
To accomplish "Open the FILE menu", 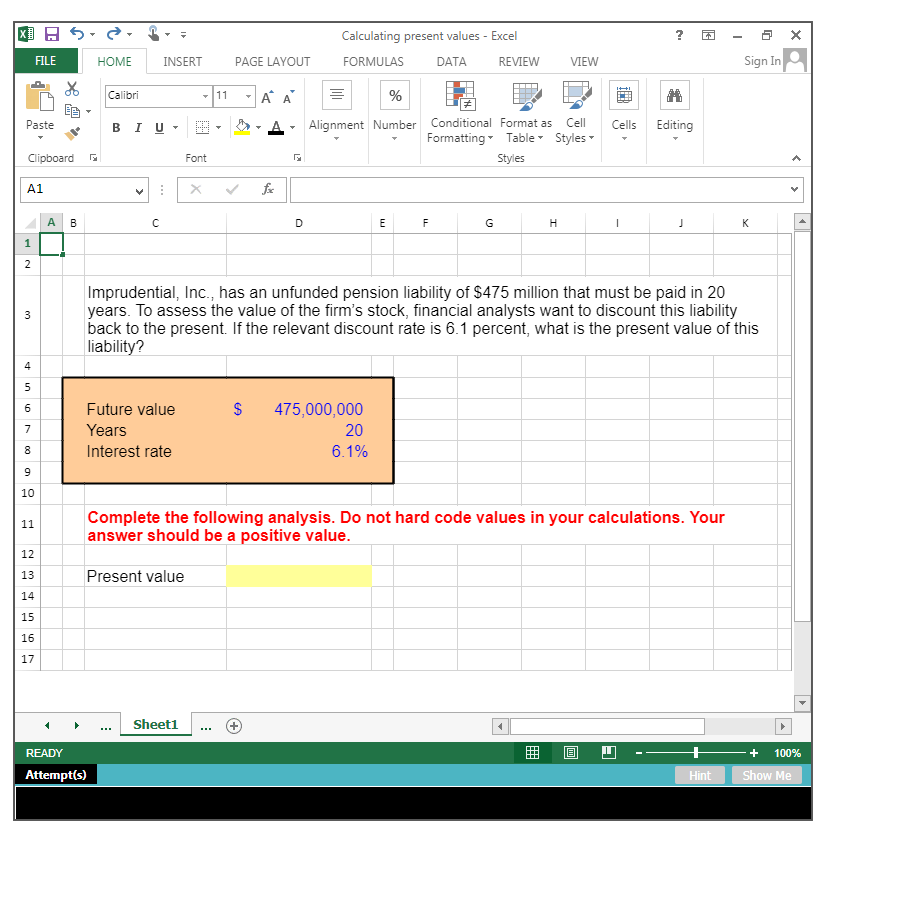I will (x=45, y=61).
